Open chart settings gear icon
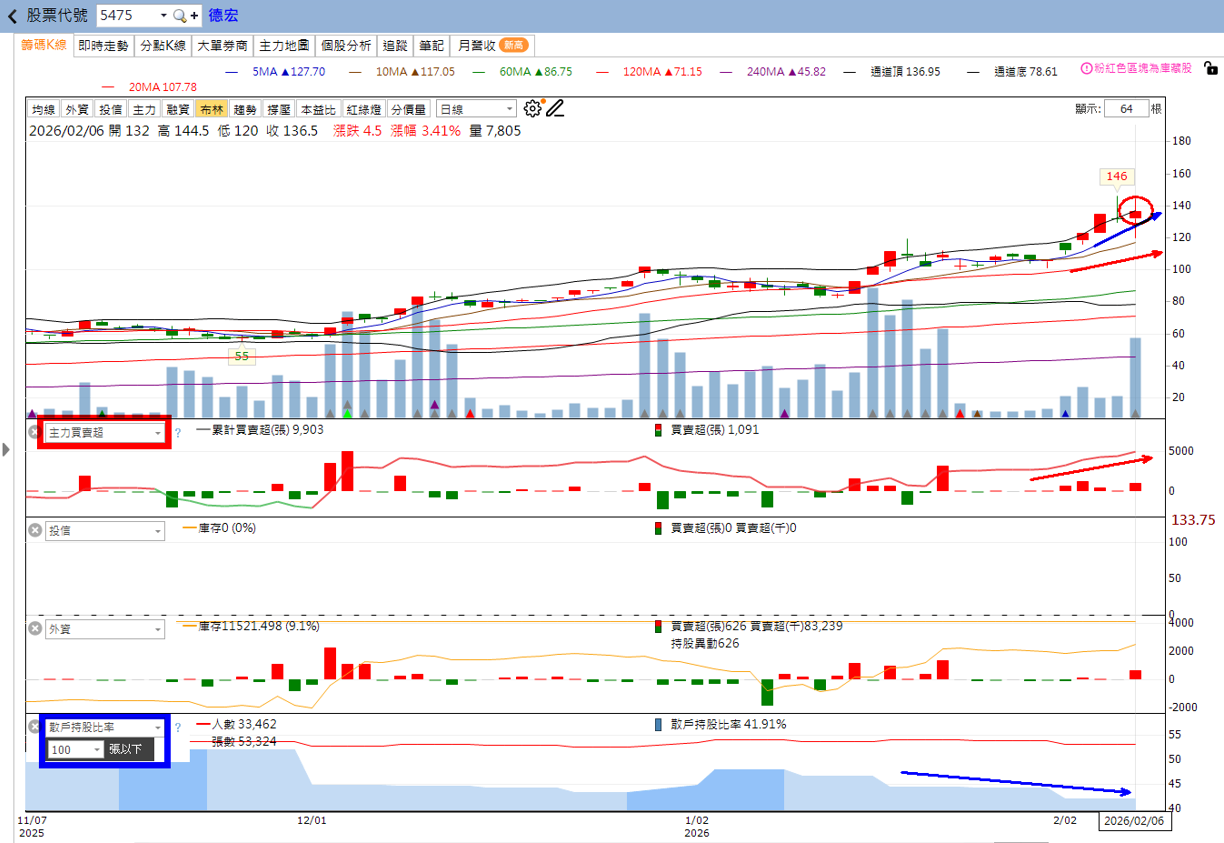Viewport: 1224px width, 843px height. click(x=533, y=108)
